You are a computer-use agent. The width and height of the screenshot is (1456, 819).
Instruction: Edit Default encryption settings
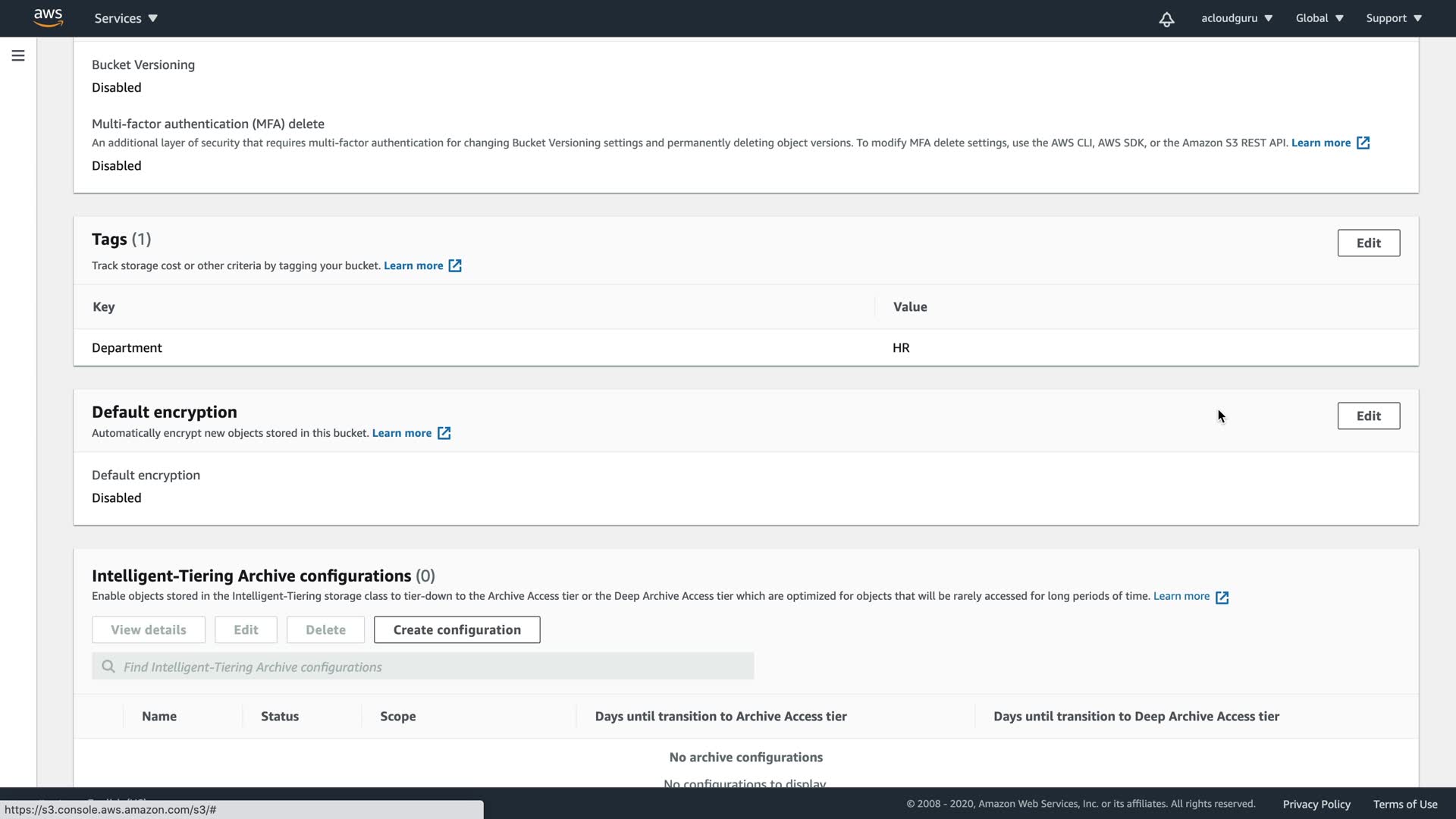[x=1368, y=416]
